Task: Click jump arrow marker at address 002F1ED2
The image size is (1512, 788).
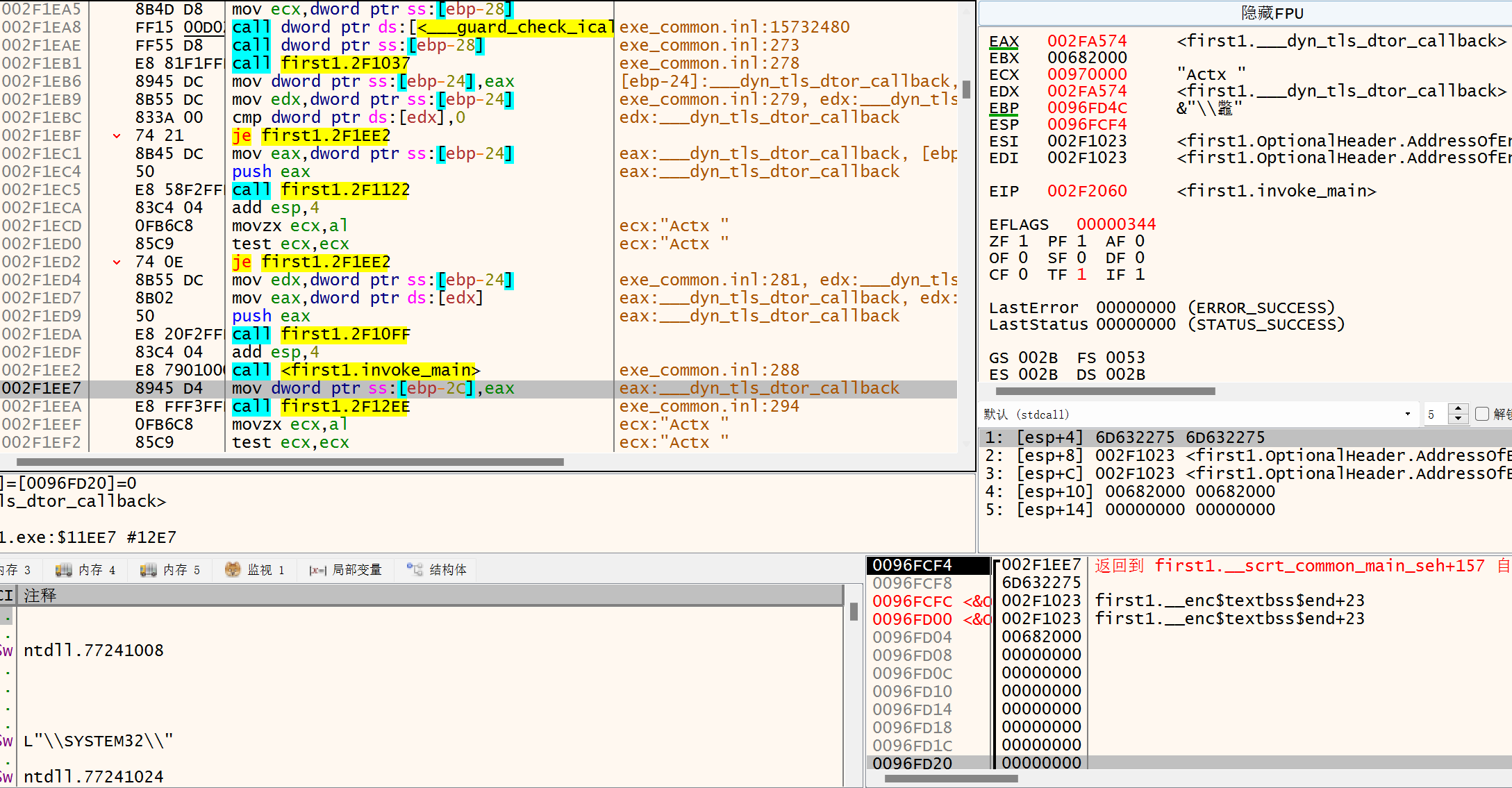Action: coord(117,262)
